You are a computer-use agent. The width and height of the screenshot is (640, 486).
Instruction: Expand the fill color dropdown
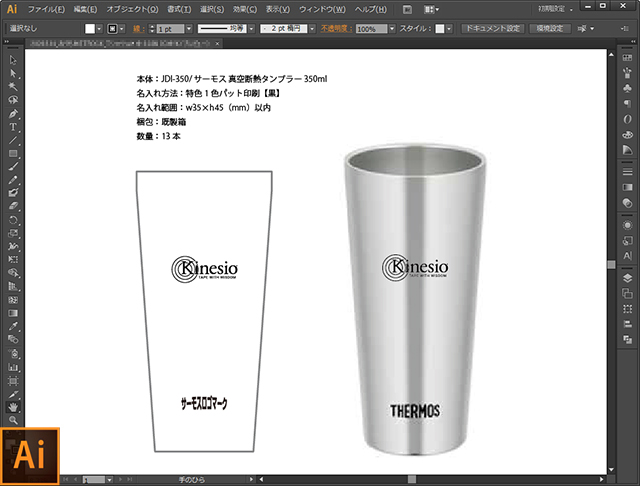(99, 29)
